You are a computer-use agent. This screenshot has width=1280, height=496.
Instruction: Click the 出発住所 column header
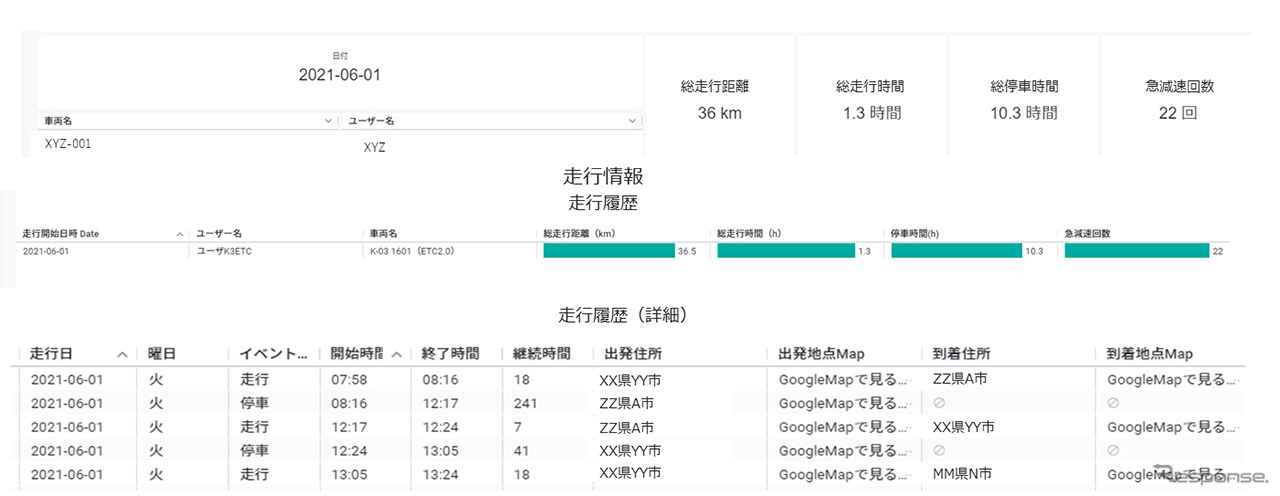[x=633, y=354]
